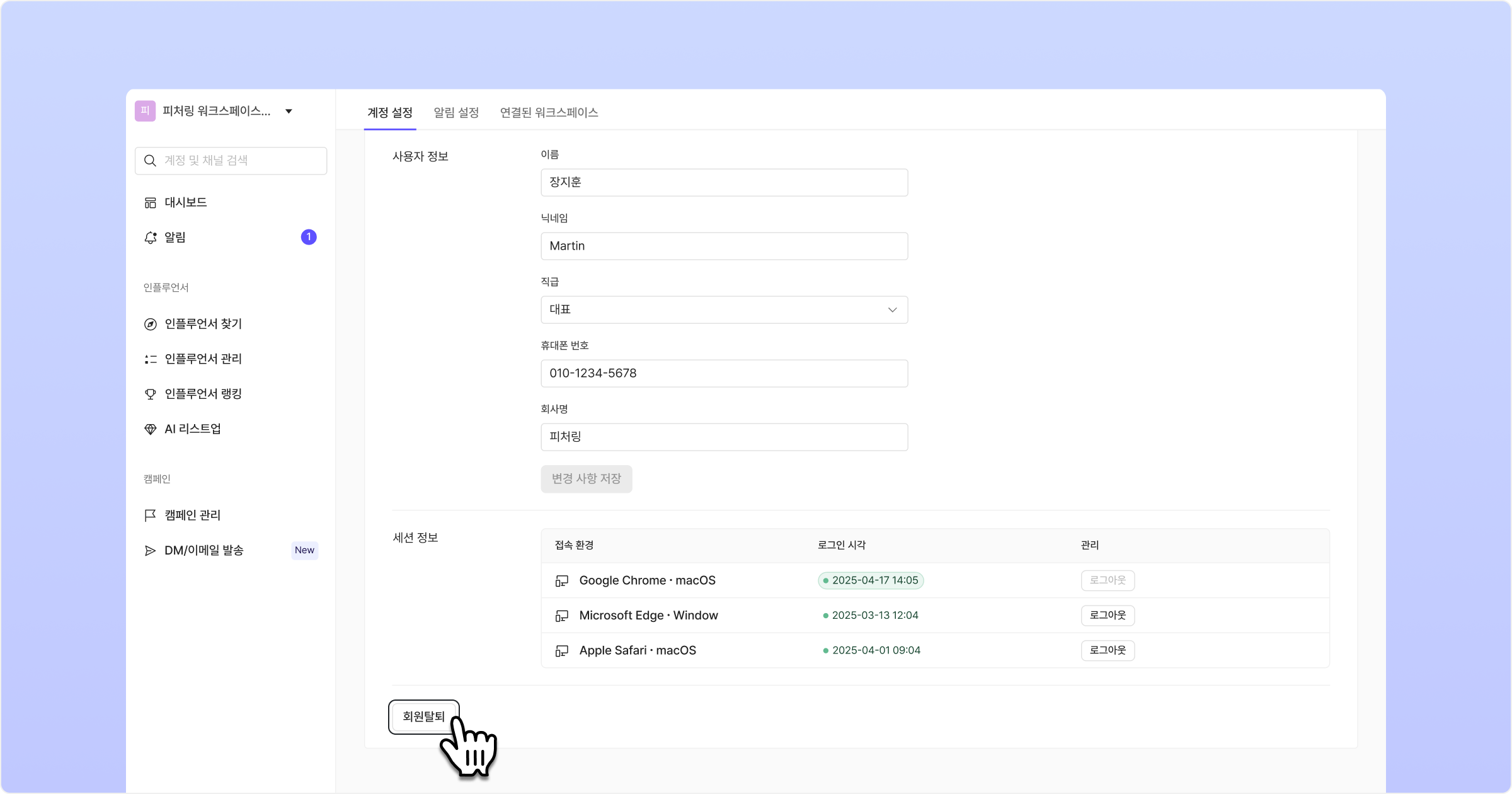1512x794 pixels.
Task: Switch to the 알림 설정 tab
Action: tap(456, 112)
